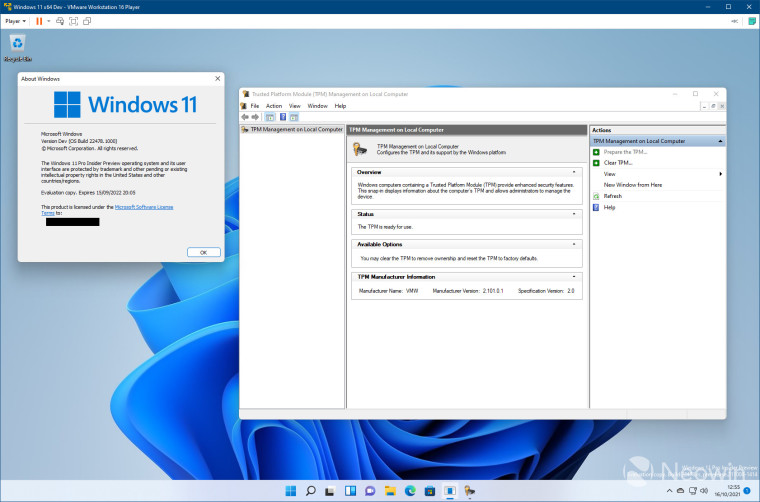Open the Windows Start menu
760x502 pixels.
pos(291,491)
